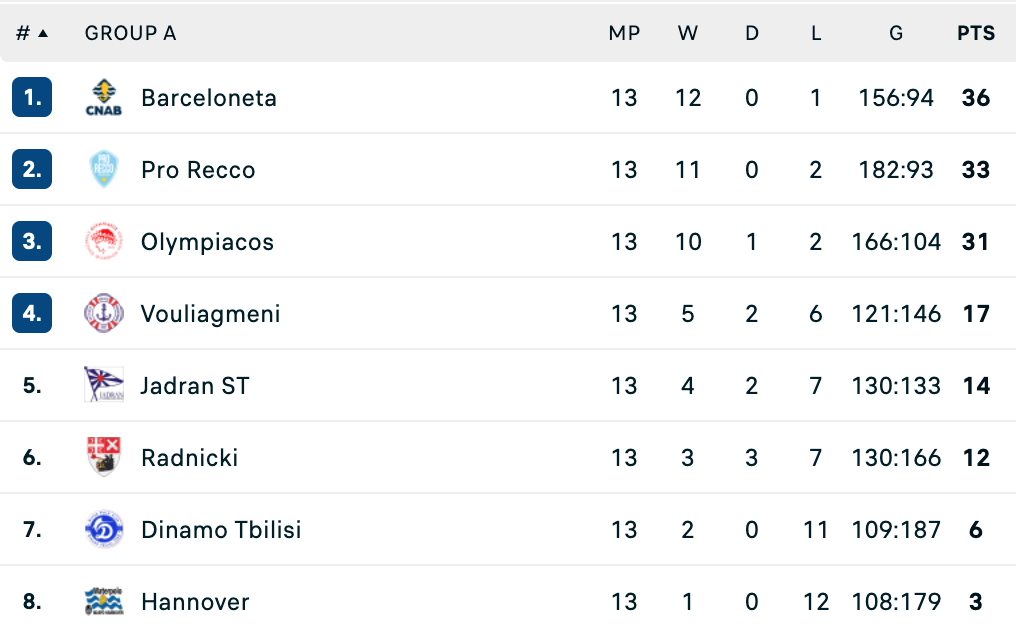Viewport: 1016px width, 636px height.
Task: Sort table by PTS column header
Action: tap(976, 33)
